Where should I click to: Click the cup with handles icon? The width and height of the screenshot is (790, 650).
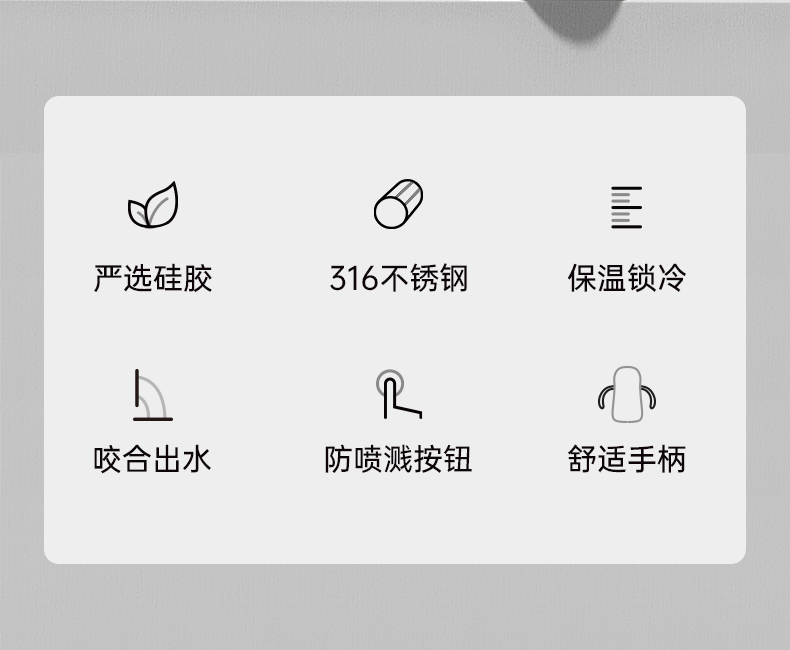pos(627,394)
